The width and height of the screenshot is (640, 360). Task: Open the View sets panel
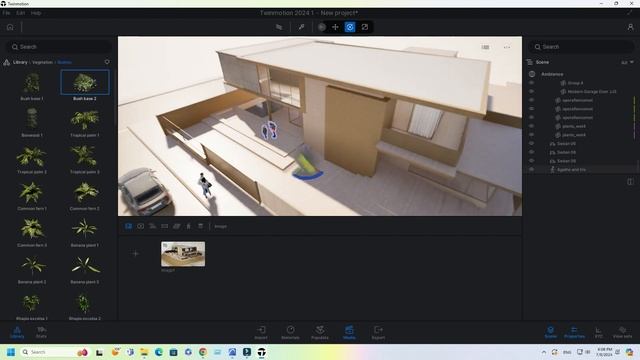click(622, 332)
